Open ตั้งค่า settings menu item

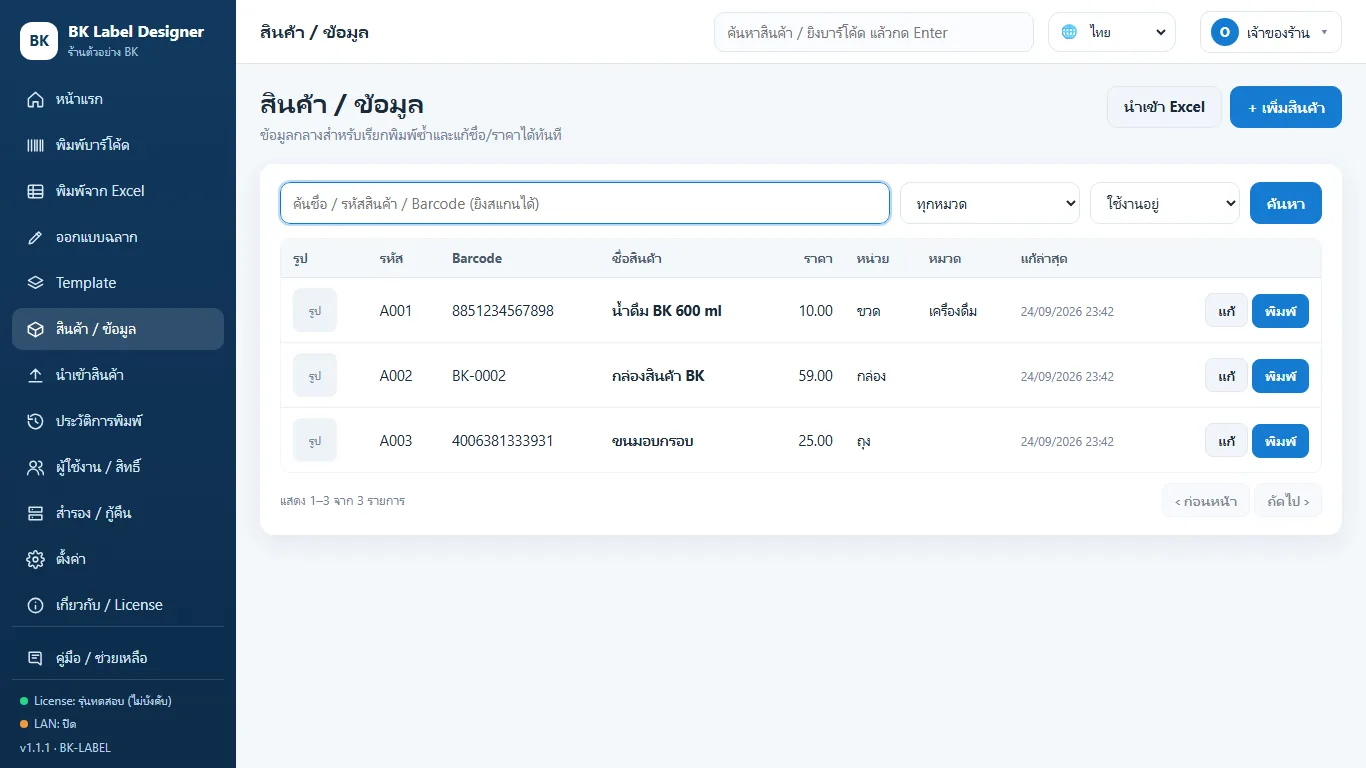(x=118, y=559)
